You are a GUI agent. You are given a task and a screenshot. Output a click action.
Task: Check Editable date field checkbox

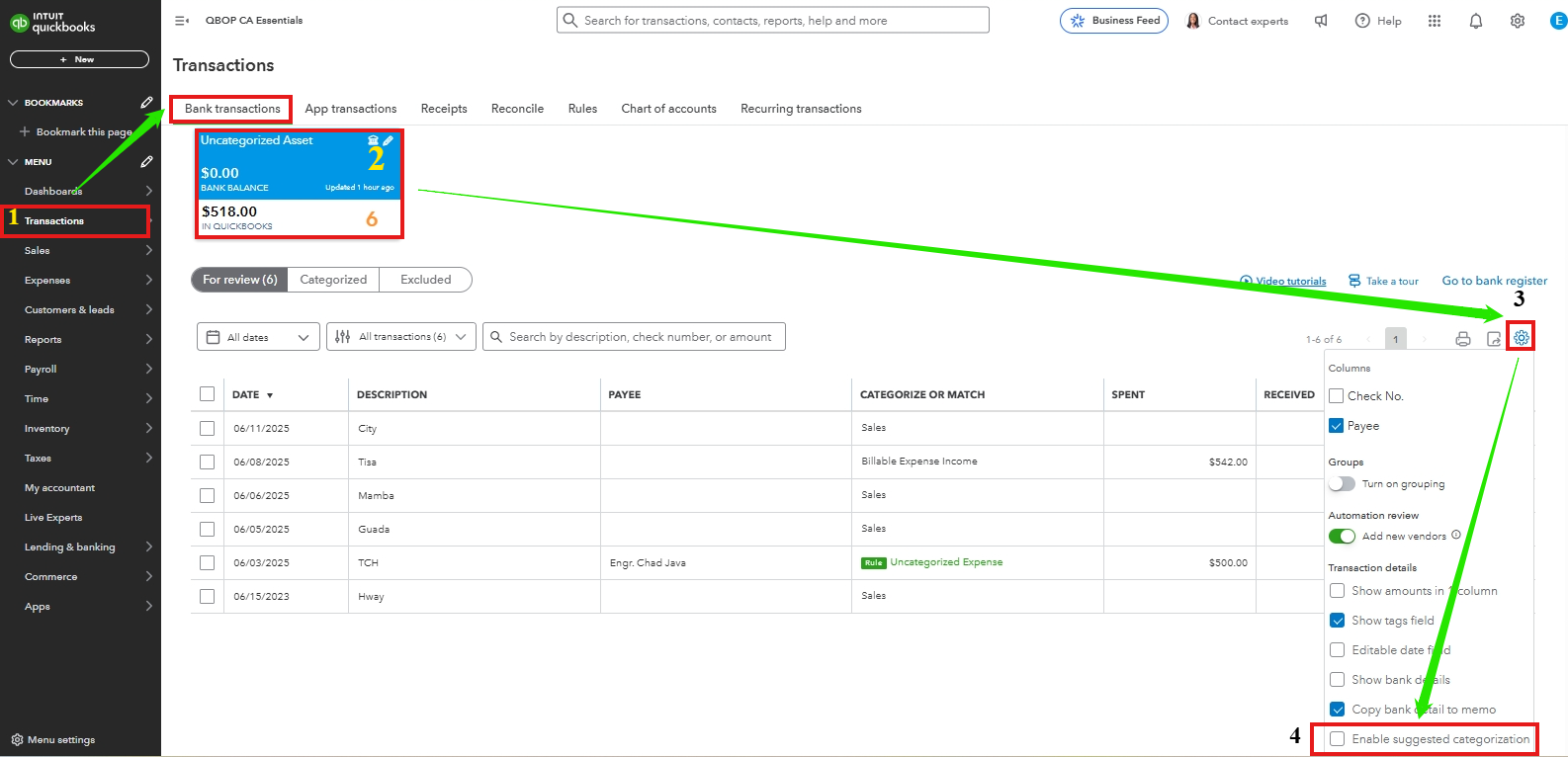(x=1337, y=650)
